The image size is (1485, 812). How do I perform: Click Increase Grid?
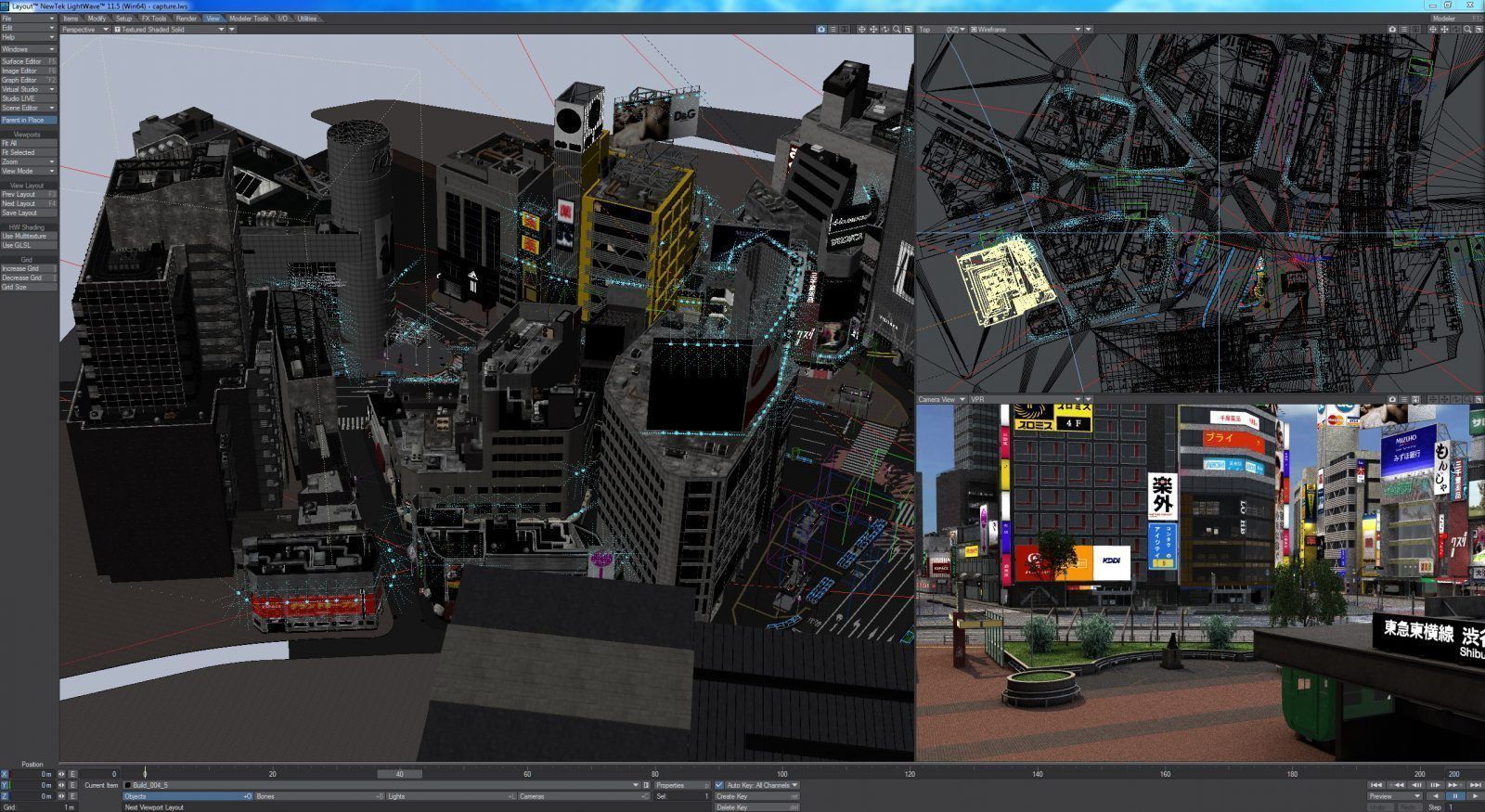[29, 268]
